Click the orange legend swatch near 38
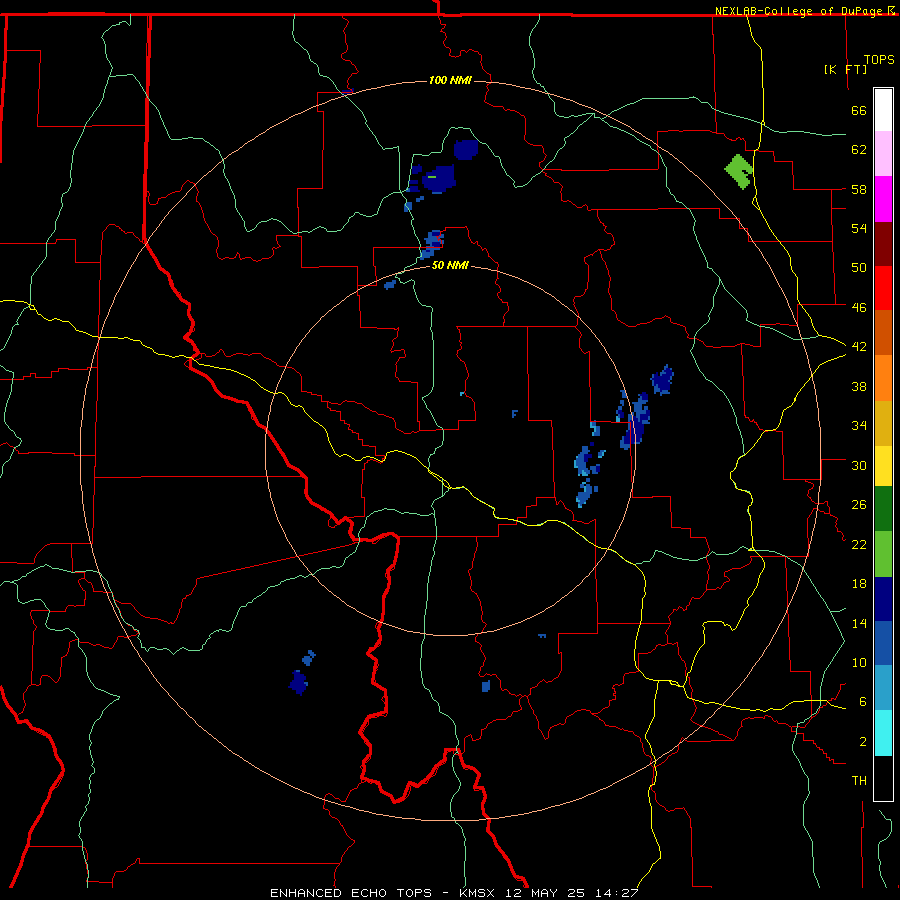 point(883,378)
